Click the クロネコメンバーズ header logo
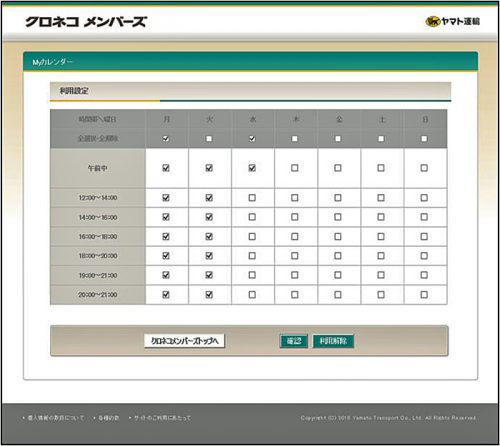 86,22
